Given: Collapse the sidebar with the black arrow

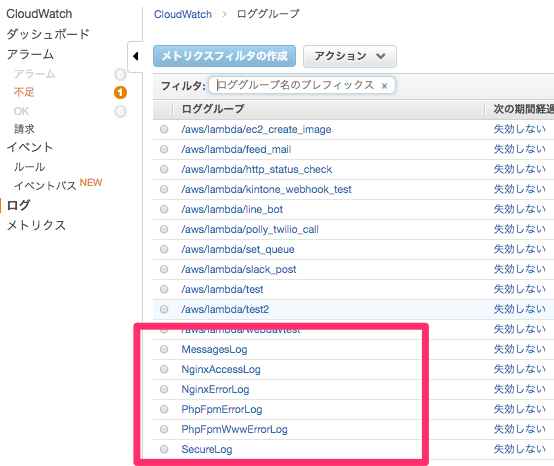Looking at the screenshot, I should pyautogui.click(x=135, y=56).
